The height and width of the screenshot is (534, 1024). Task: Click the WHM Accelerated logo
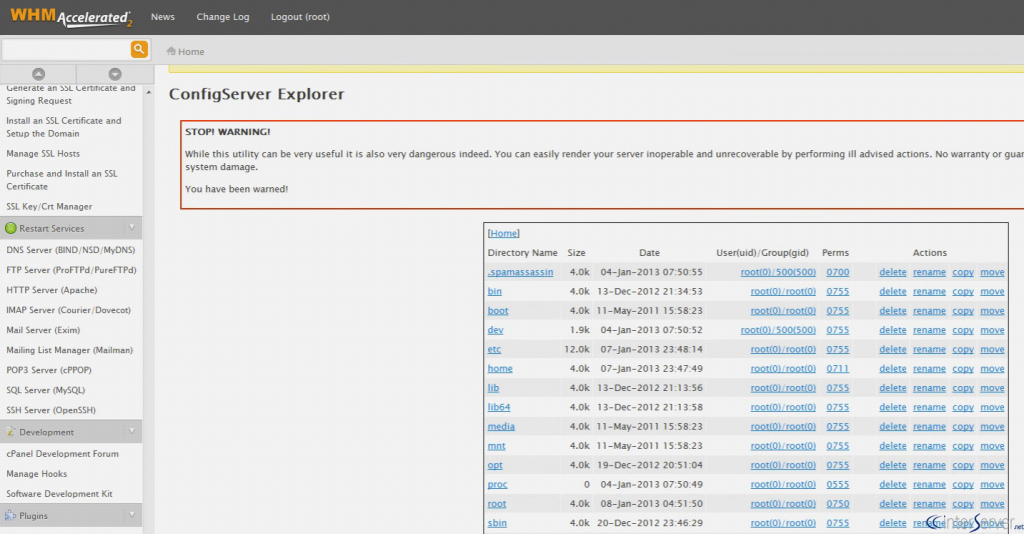(x=71, y=17)
